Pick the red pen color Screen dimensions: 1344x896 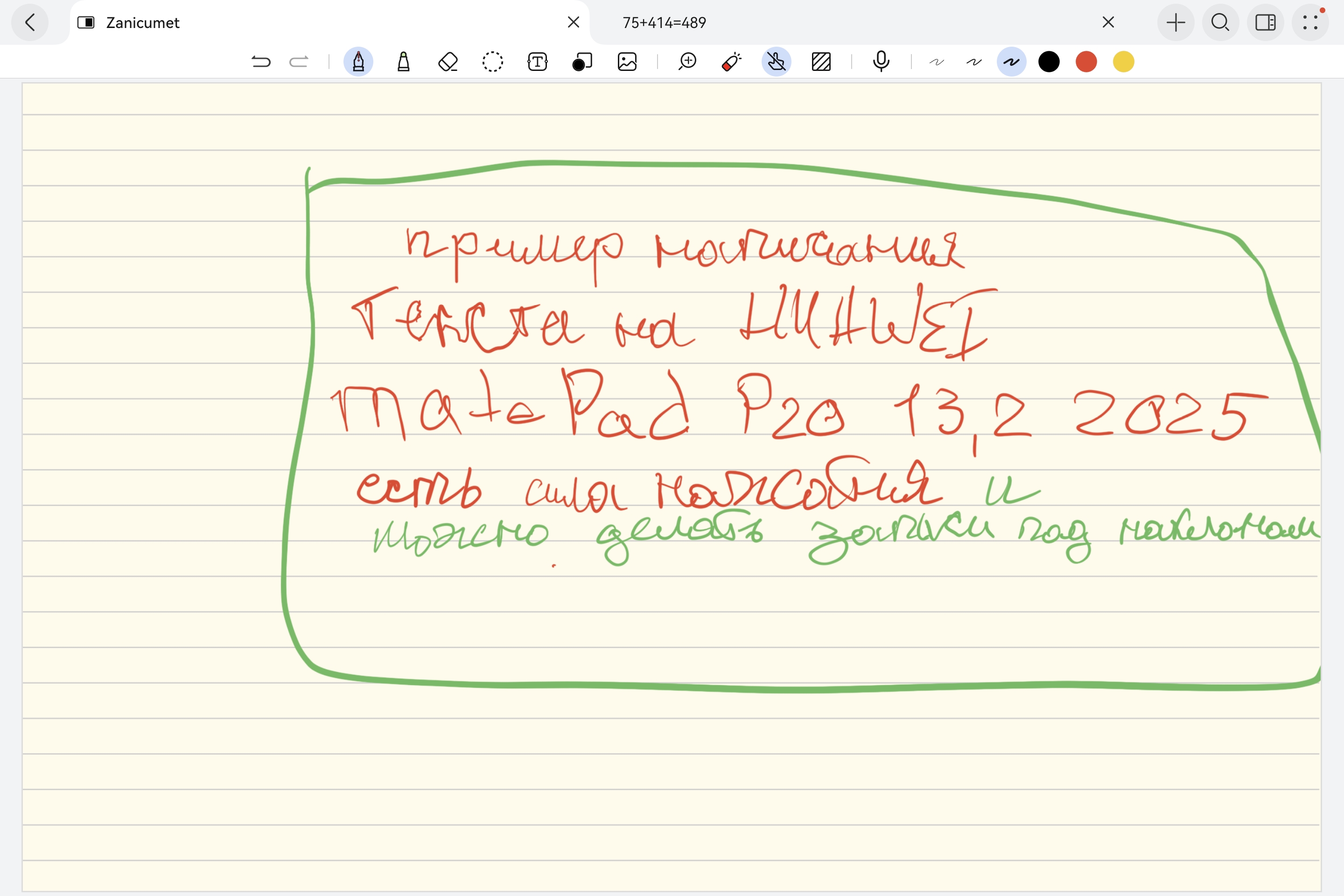(x=1086, y=62)
